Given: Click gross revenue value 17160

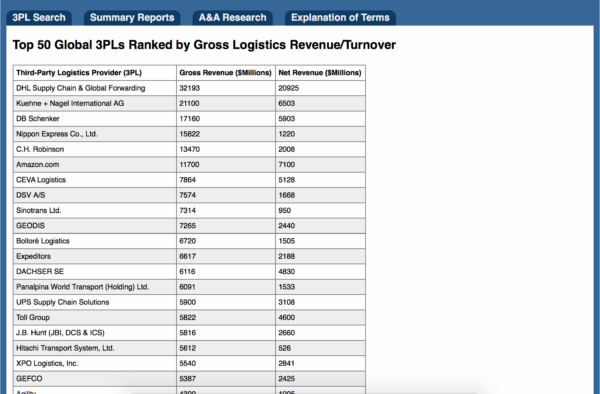Looking at the screenshot, I should click(x=190, y=119).
